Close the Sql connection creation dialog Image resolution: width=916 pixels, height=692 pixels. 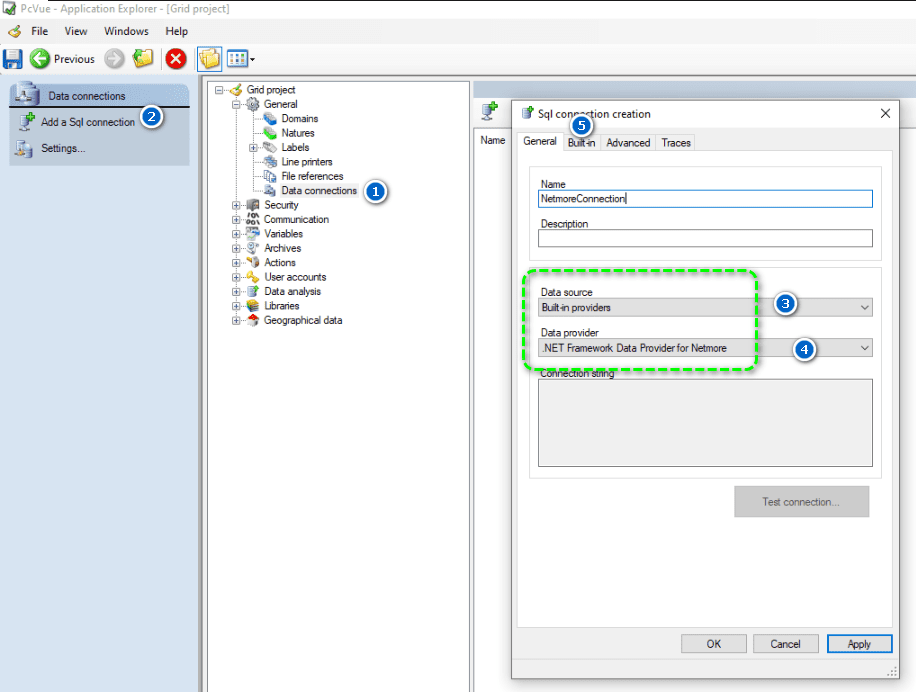tap(885, 113)
